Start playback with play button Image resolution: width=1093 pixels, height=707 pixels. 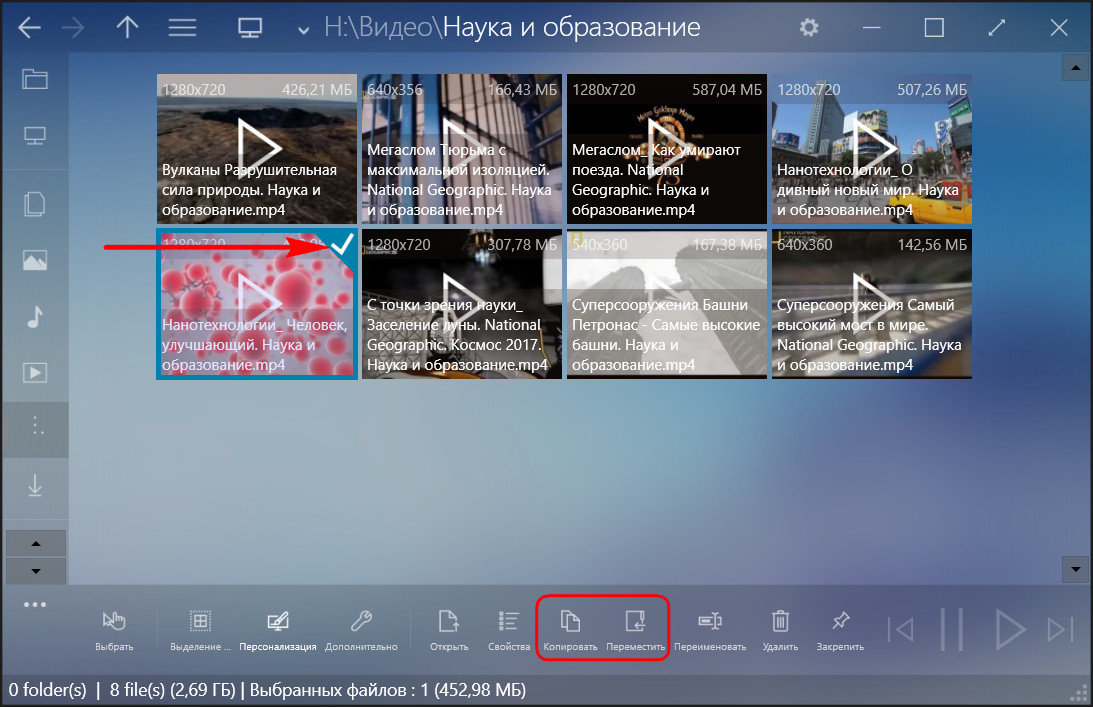1009,630
